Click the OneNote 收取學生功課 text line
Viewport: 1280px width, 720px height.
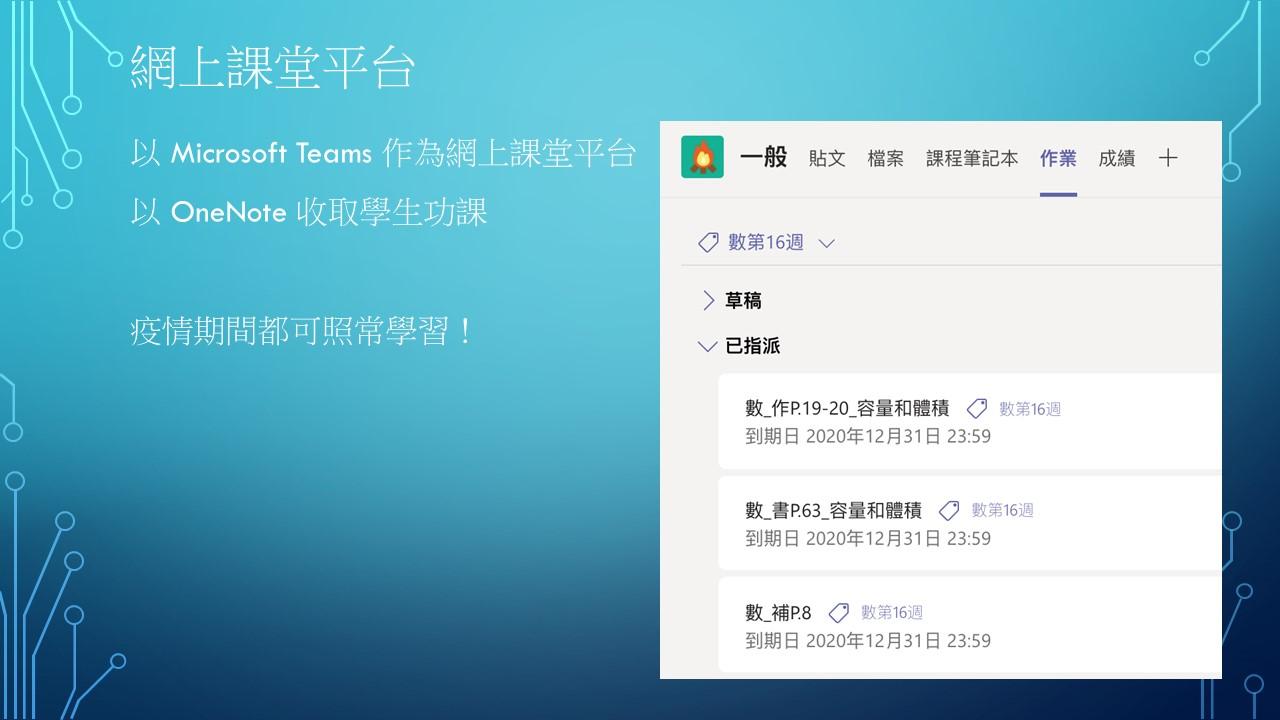(309, 212)
